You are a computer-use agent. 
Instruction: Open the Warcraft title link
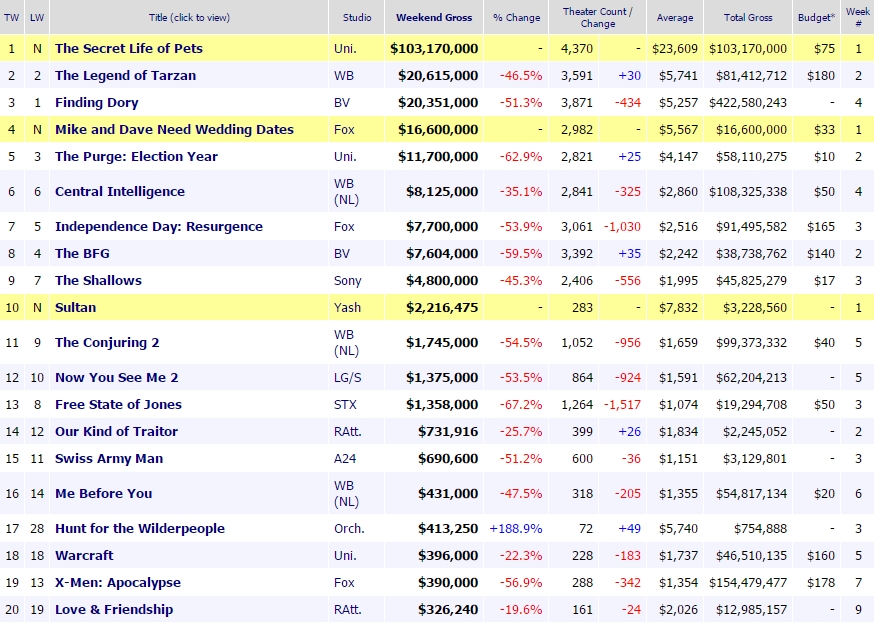(84, 556)
